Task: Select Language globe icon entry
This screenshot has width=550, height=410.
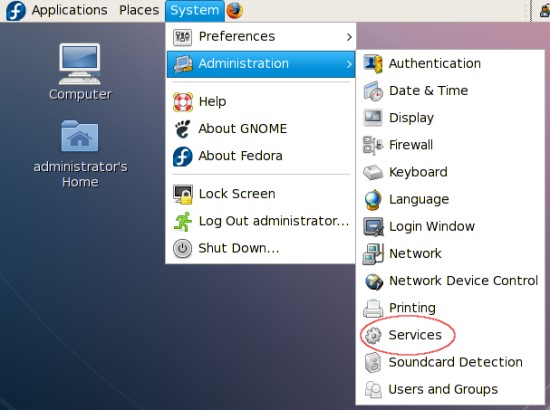Action: pyautogui.click(x=373, y=200)
